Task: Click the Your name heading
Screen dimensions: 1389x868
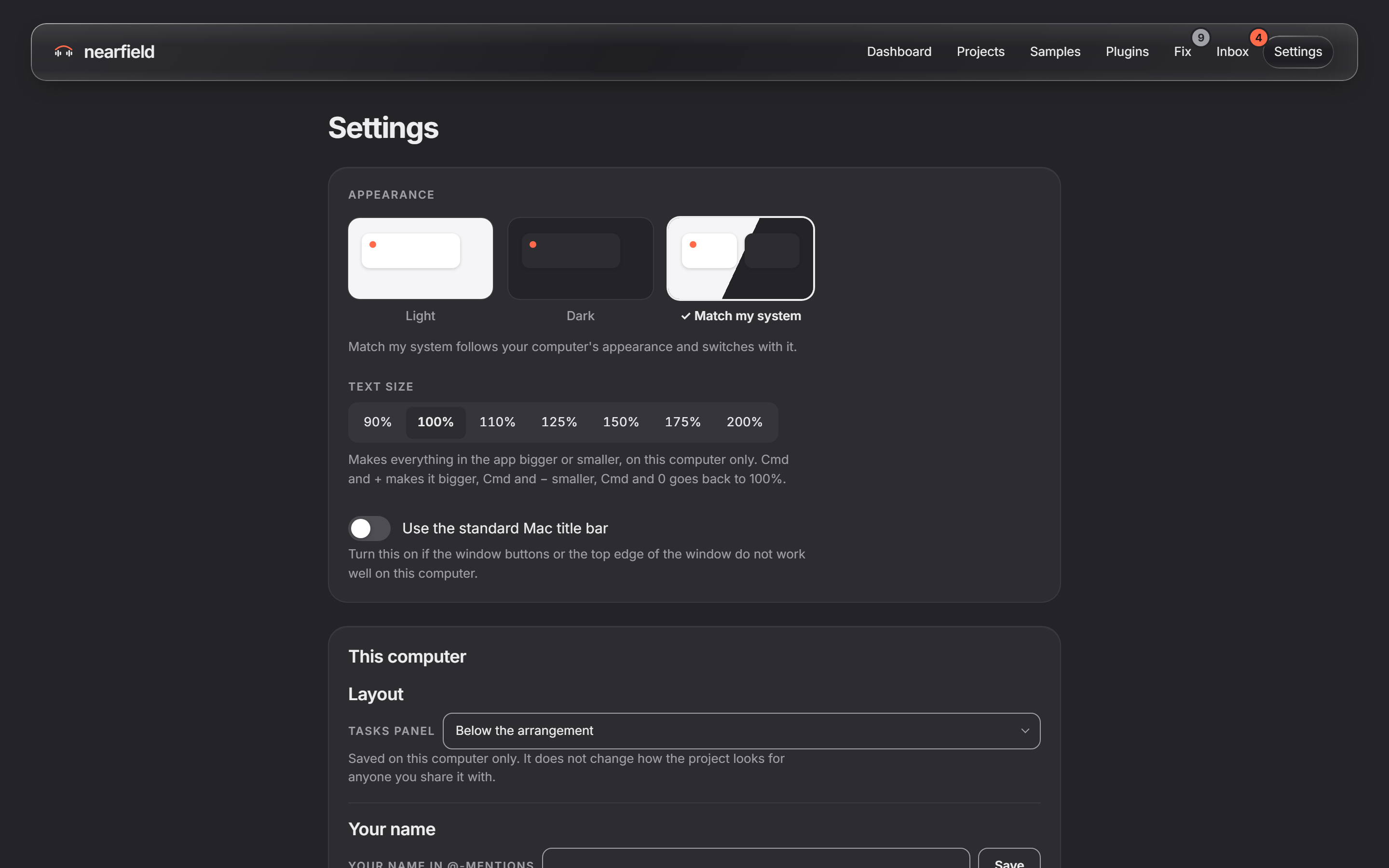Action: pyautogui.click(x=392, y=829)
